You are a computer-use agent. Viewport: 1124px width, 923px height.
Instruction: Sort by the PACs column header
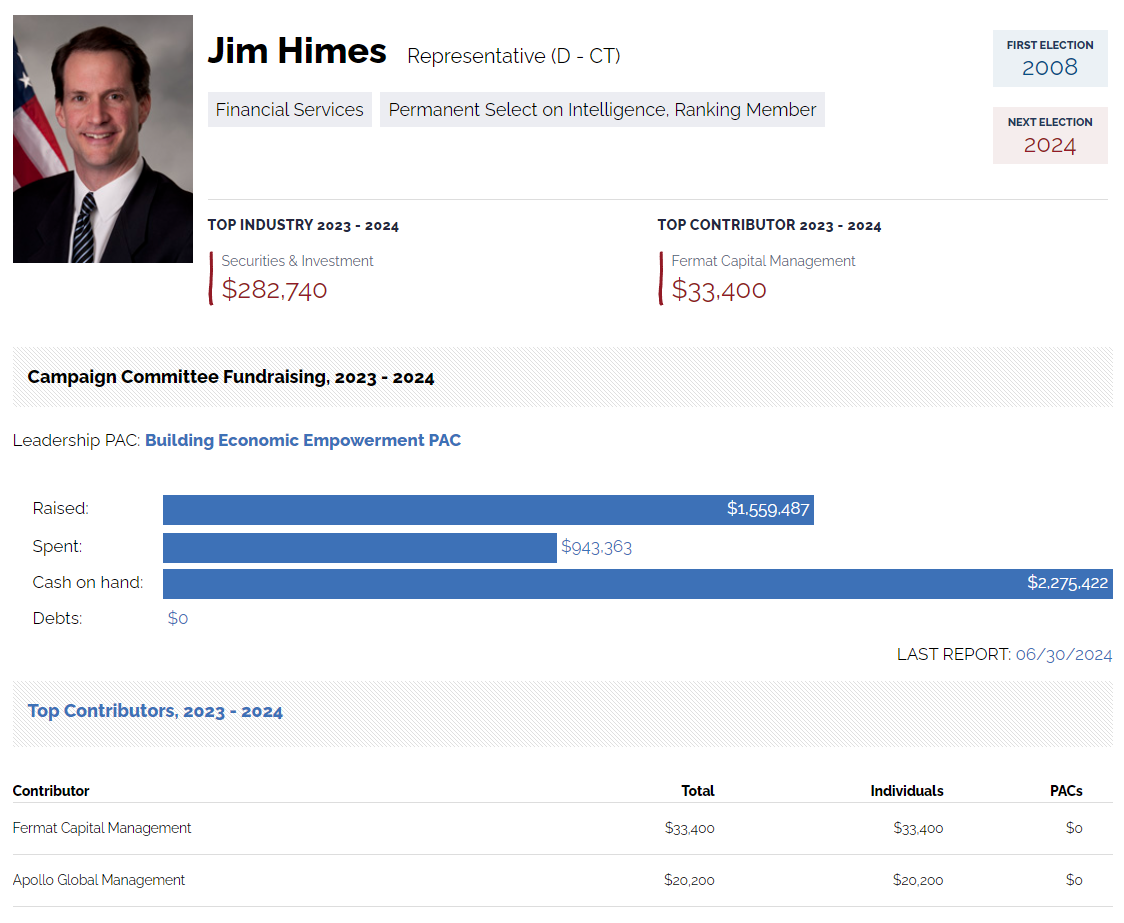coord(1065,791)
